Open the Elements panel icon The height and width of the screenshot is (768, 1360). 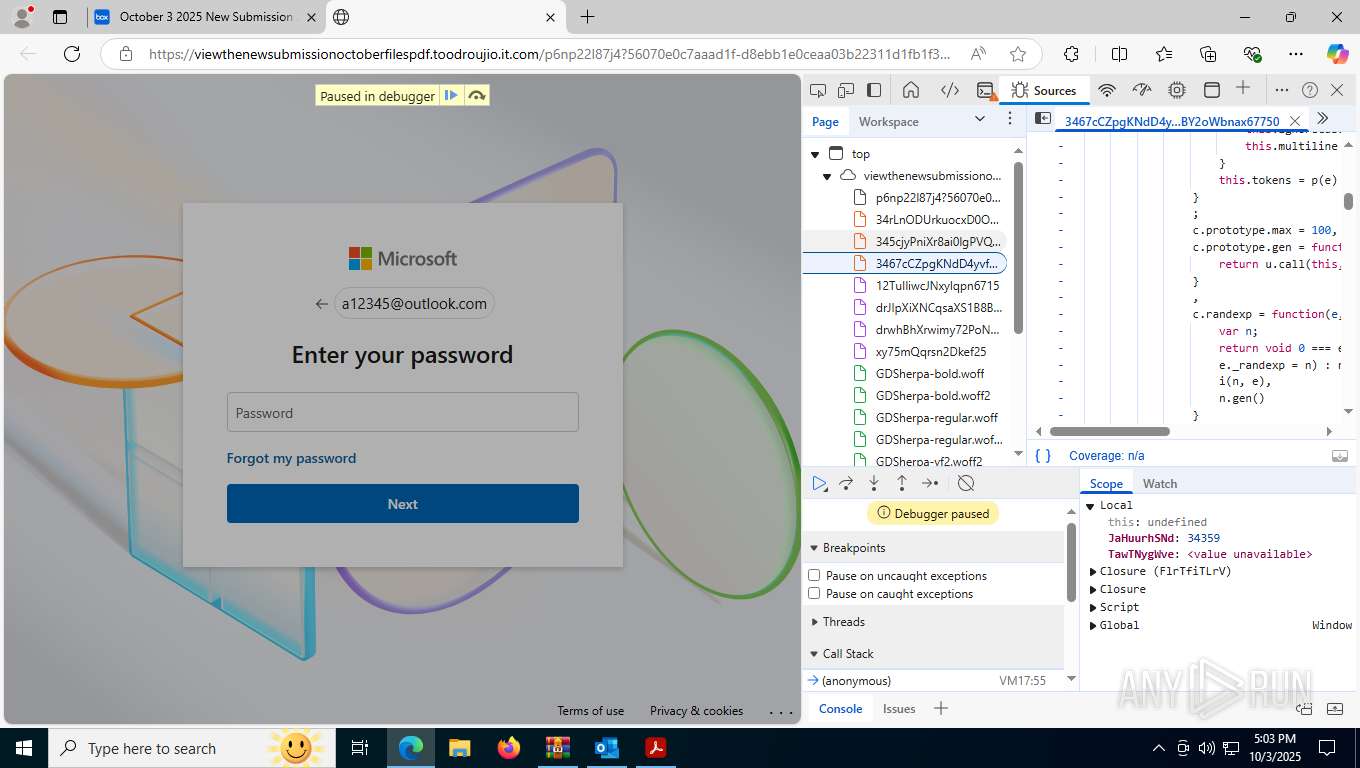point(950,90)
